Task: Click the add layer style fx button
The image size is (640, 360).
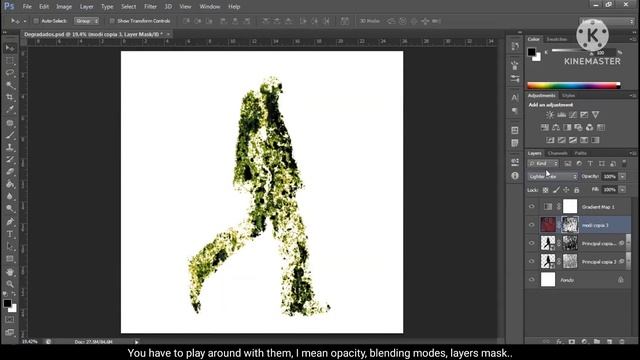Action: pos(559,342)
